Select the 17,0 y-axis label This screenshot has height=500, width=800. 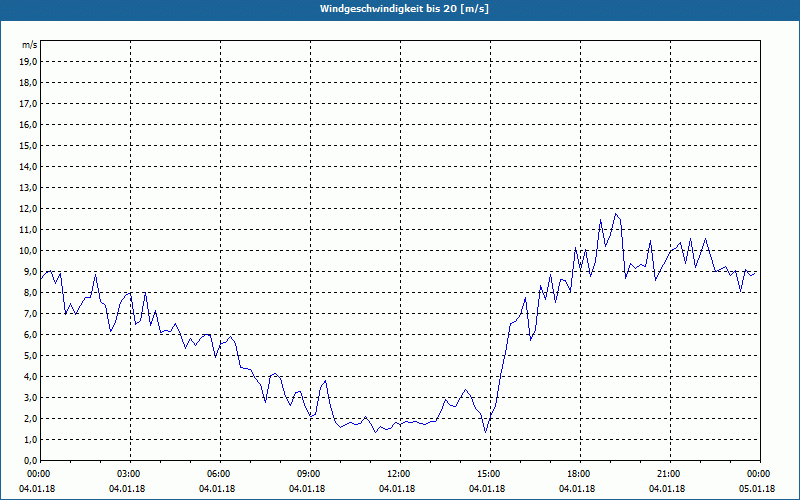tap(28, 104)
